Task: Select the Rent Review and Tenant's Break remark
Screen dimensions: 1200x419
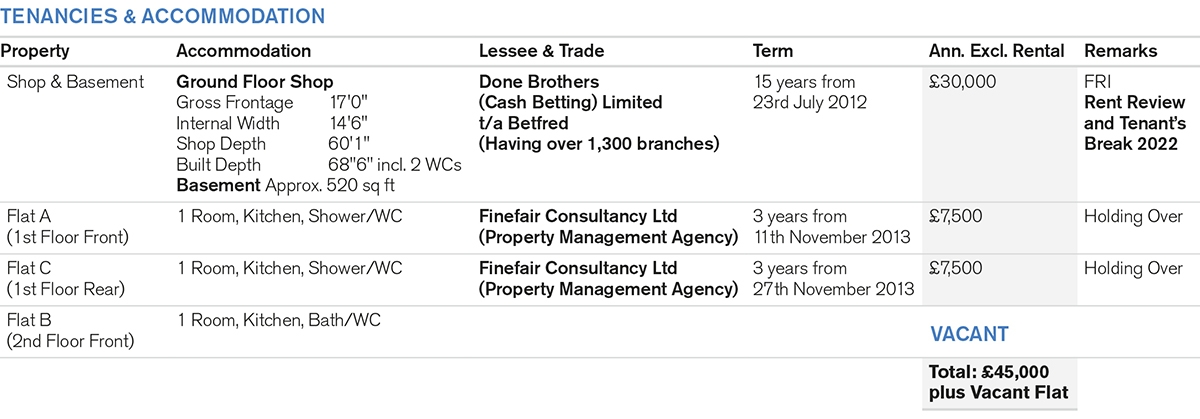Action: click(1134, 123)
